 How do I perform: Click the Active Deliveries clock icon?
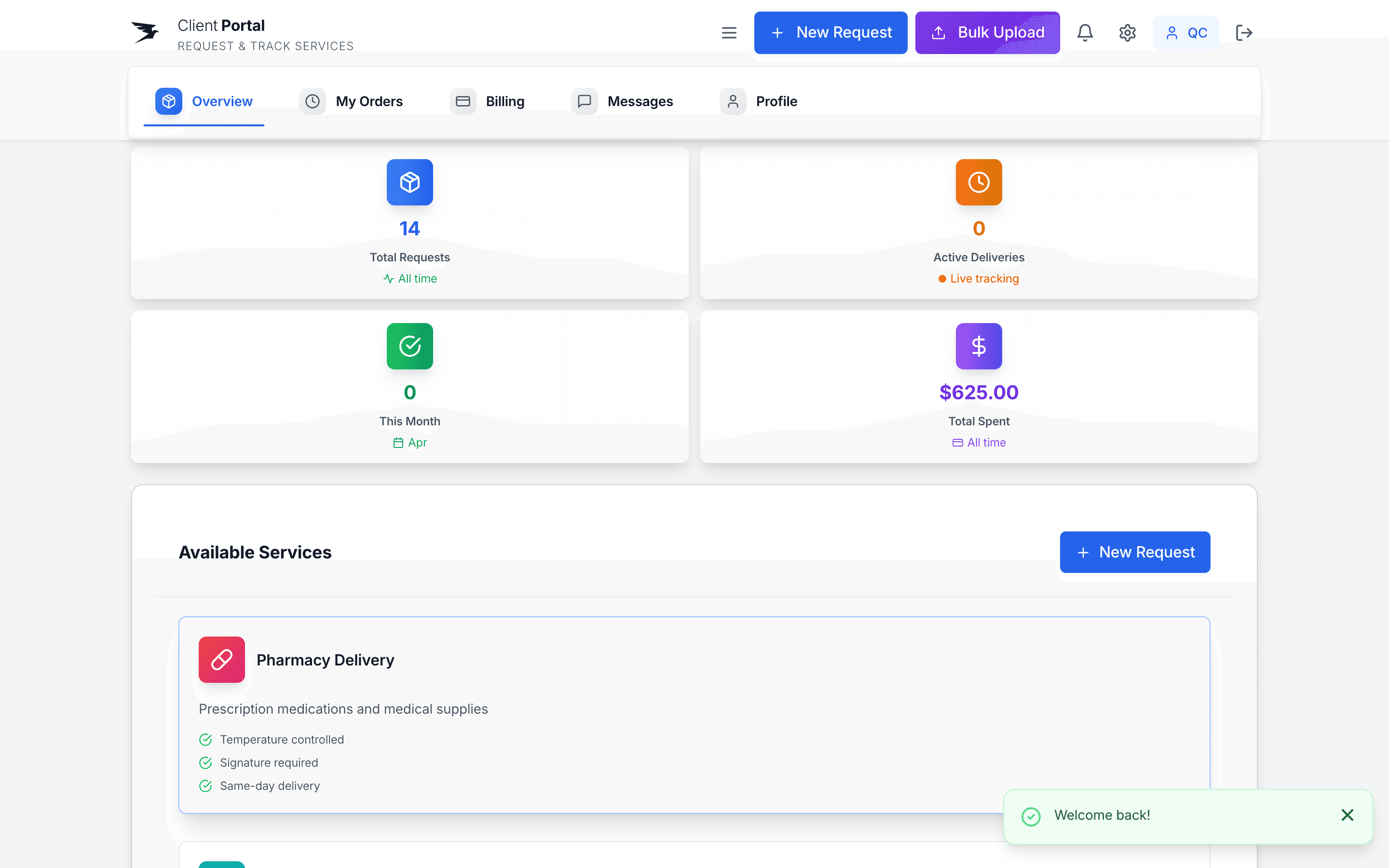point(978,182)
